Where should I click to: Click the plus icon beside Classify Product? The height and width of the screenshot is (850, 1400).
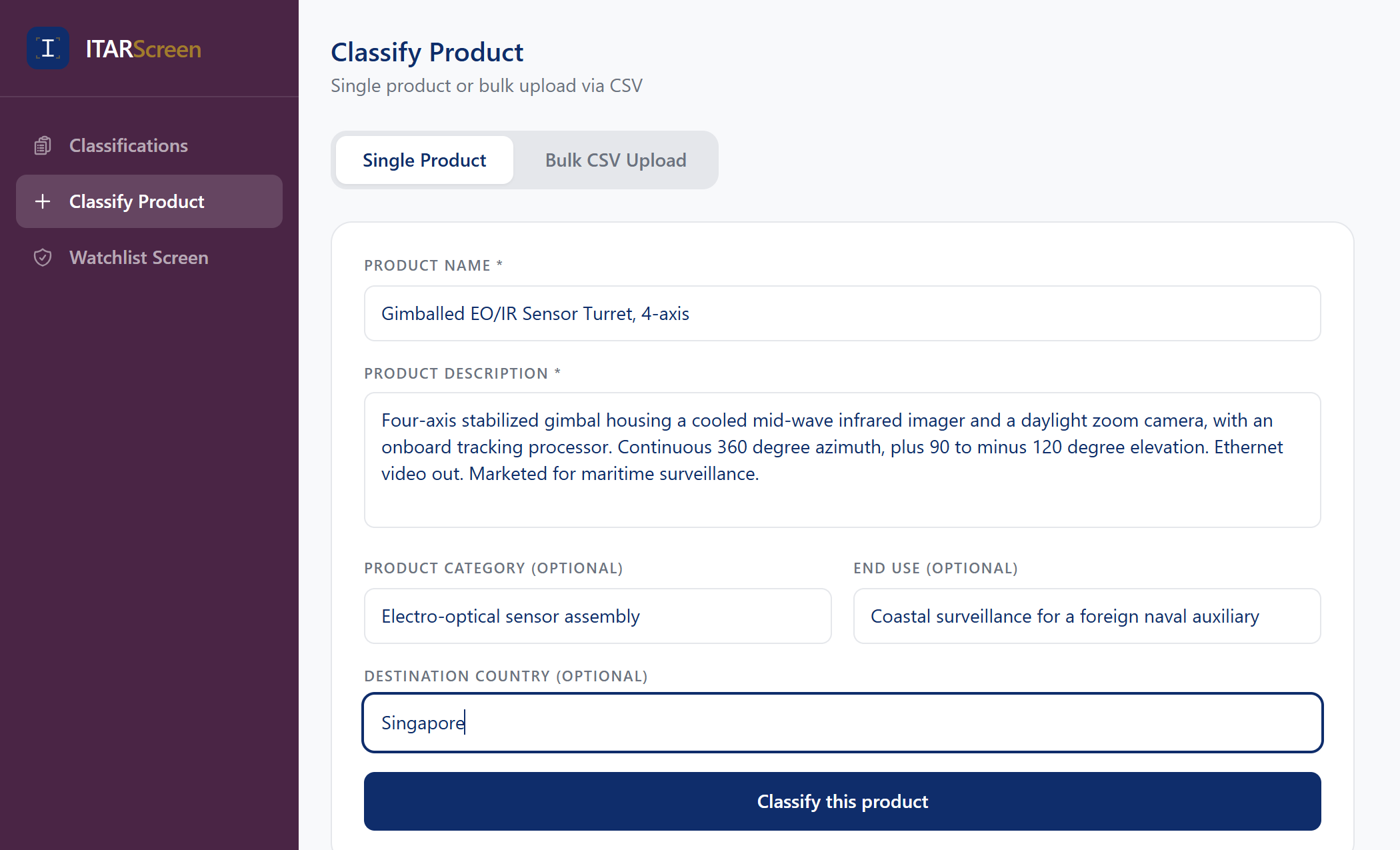tap(43, 201)
